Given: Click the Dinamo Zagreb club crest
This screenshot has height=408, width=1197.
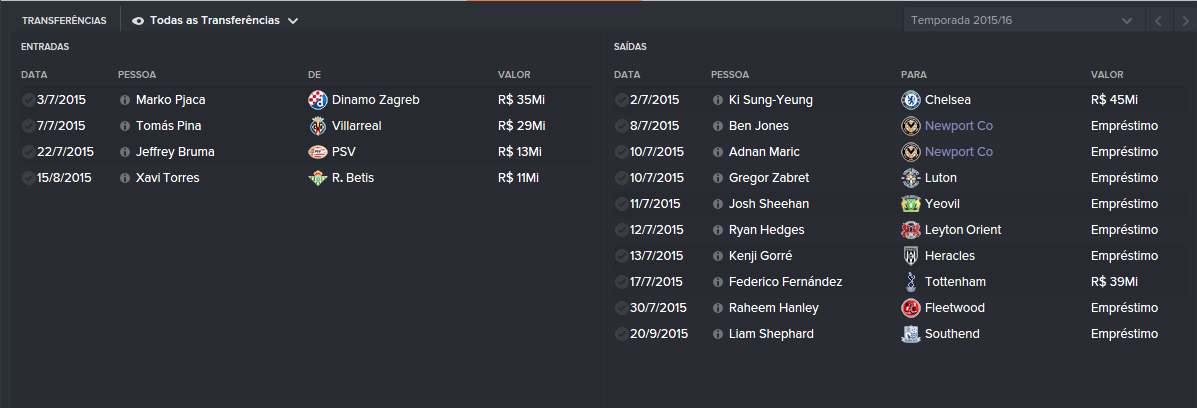Looking at the screenshot, I should 318,100.
